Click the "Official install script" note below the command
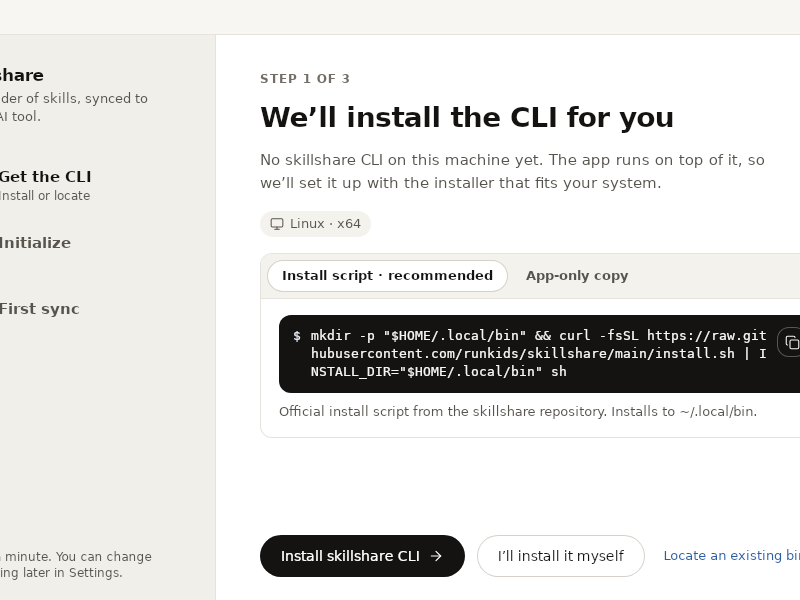The width and height of the screenshot is (800, 600). [518, 412]
